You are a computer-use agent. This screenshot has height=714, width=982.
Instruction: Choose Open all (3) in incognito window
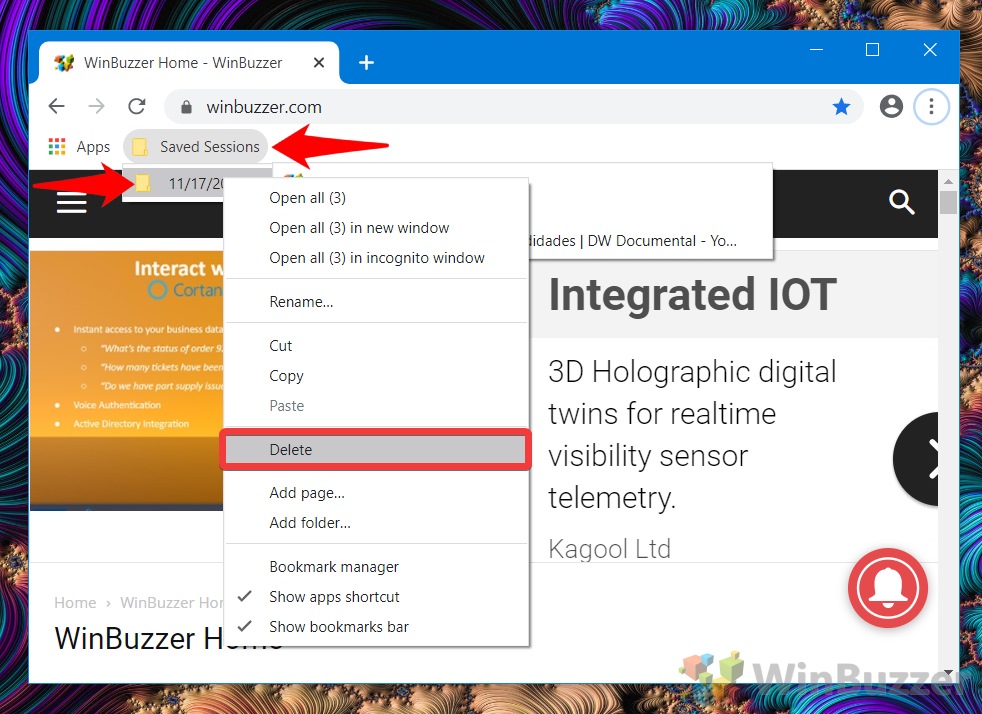coord(376,258)
